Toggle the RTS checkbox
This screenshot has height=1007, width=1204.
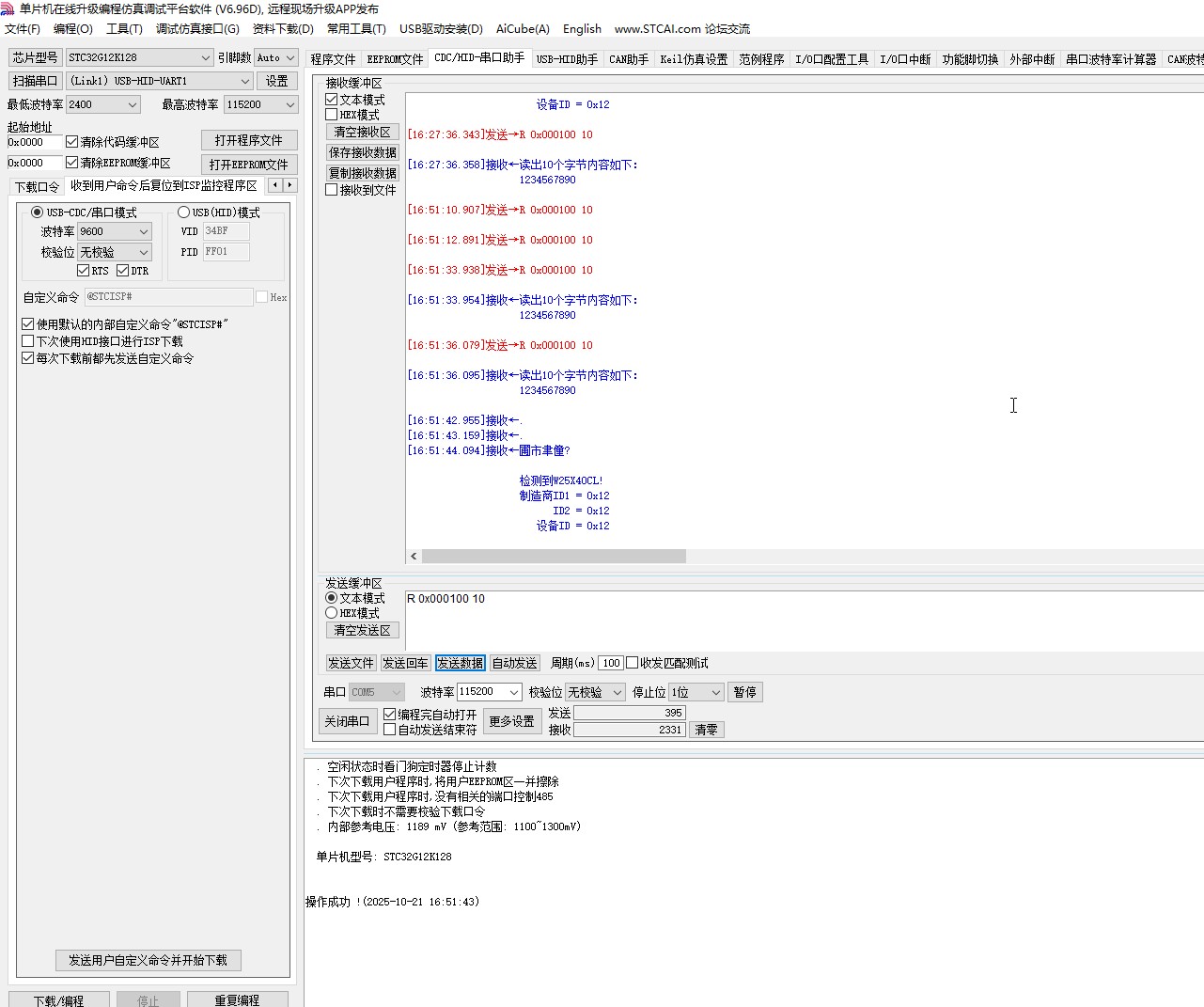click(x=84, y=271)
